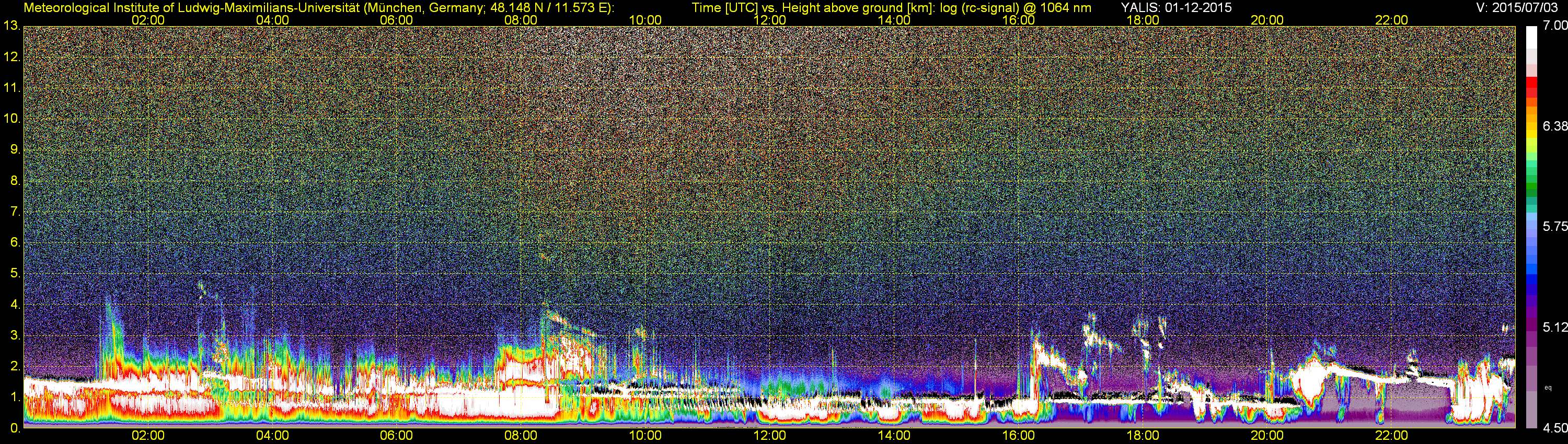Viewport: 1568px width, 444px height.
Task: Select 02:00 on the lower time axis
Action: pyautogui.click(x=148, y=436)
